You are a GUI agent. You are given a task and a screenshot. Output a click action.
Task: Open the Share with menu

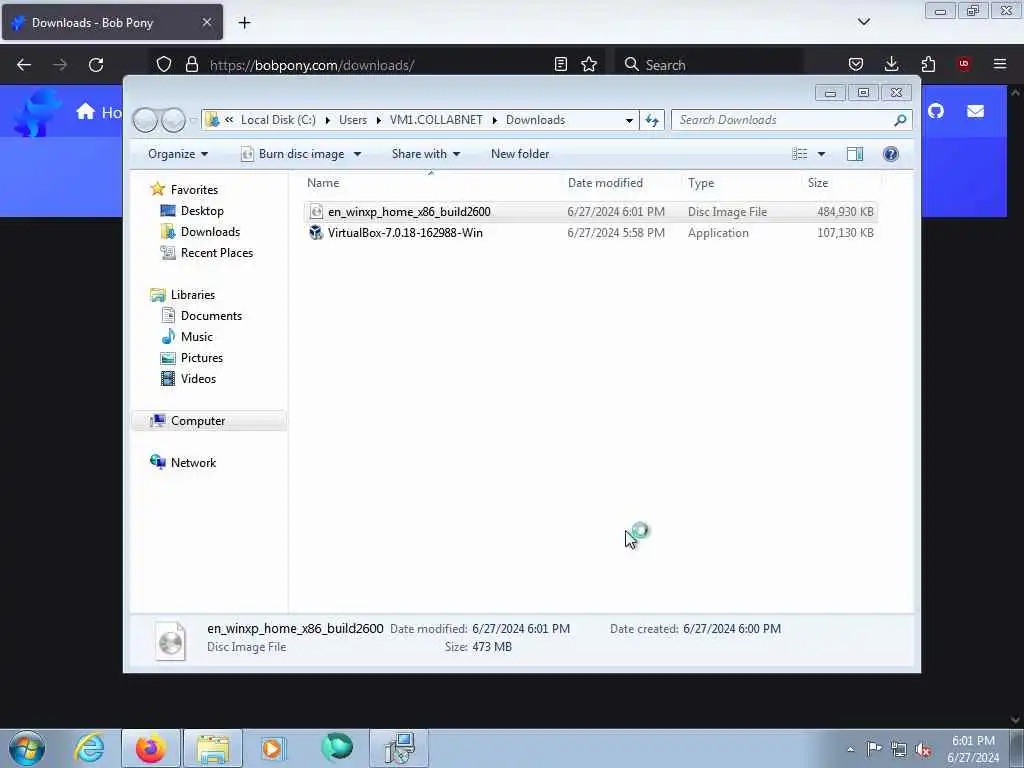426,154
